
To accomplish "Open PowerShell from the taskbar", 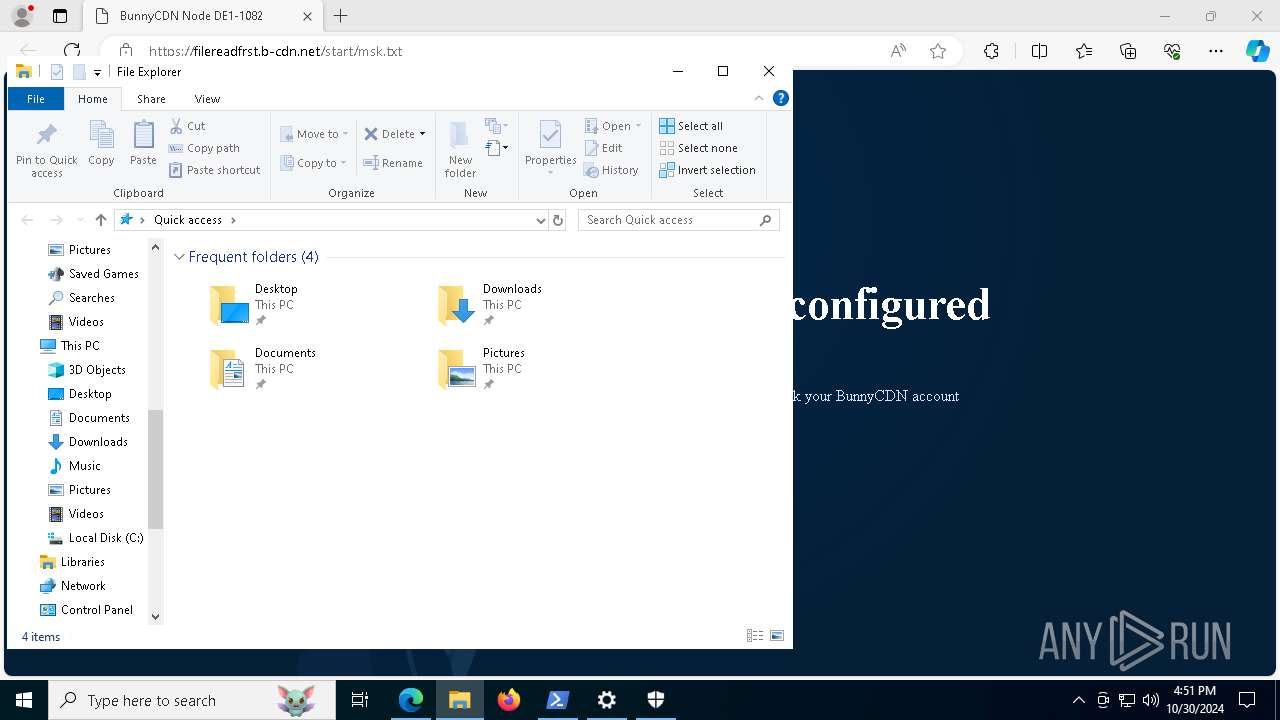I will click(558, 700).
